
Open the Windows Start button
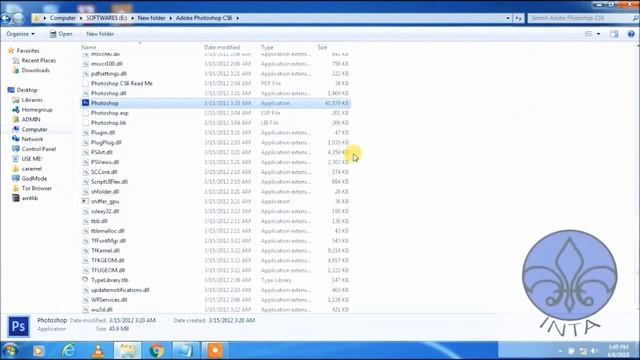(x=9, y=350)
